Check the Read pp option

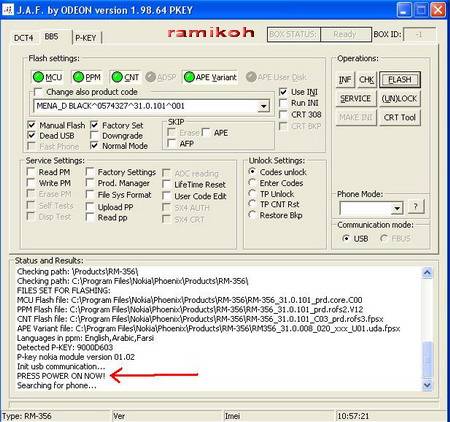(89, 217)
